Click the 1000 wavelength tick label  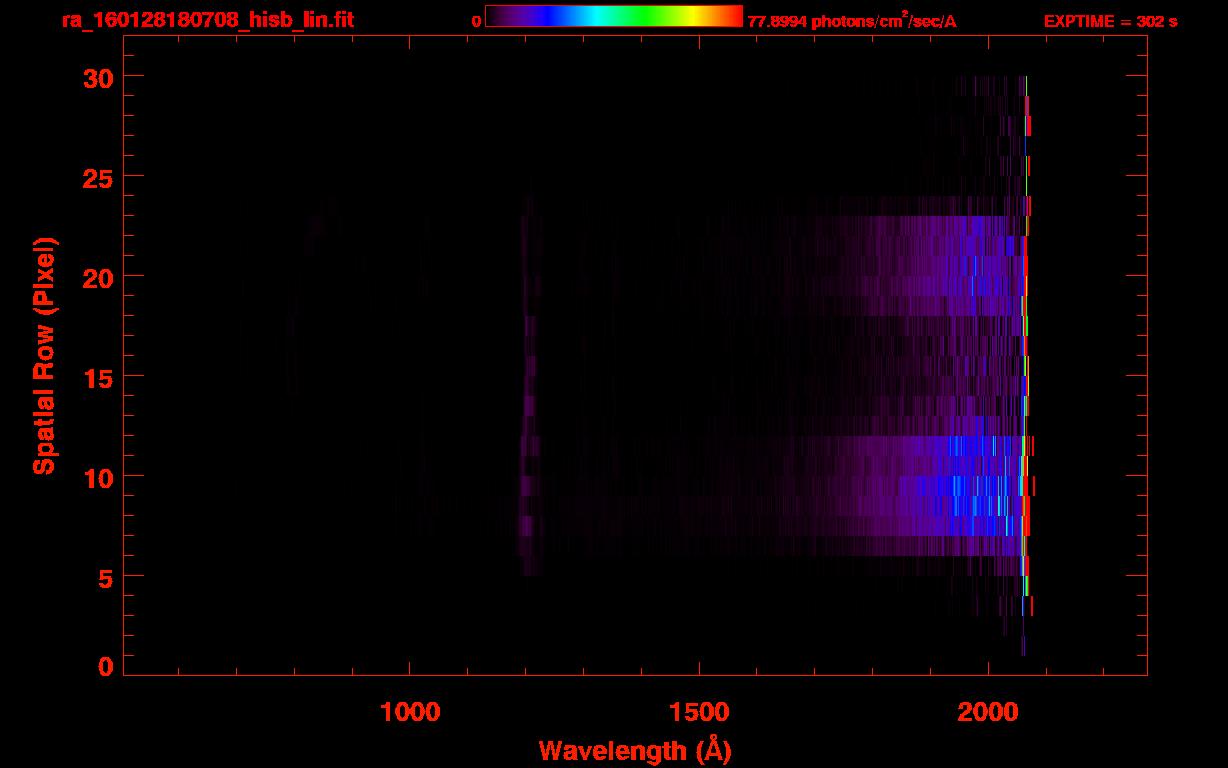click(410, 712)
